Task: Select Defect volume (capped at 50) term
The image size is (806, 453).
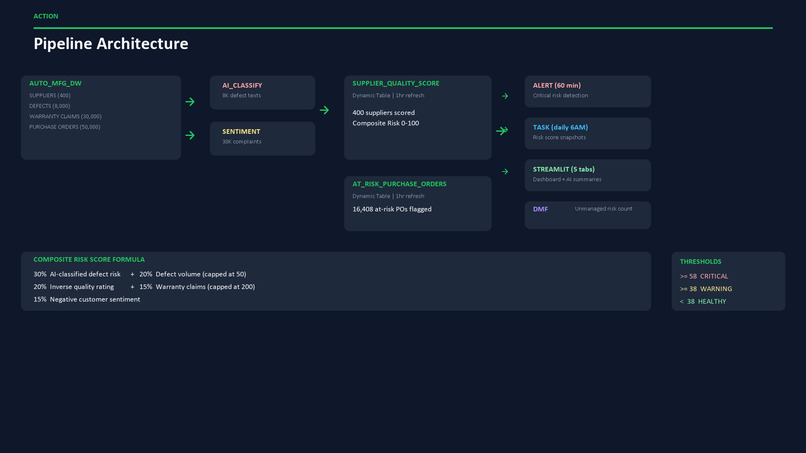Action: 201,275
